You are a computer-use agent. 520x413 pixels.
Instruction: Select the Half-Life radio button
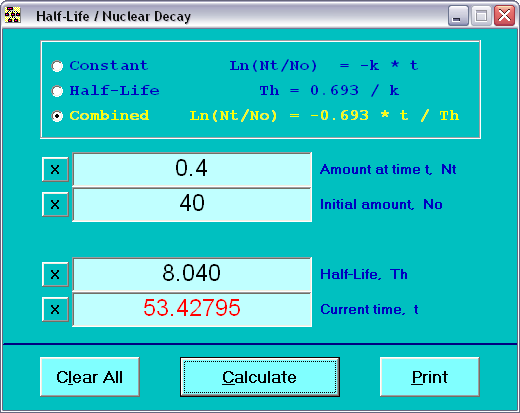[x=57, y=91]
